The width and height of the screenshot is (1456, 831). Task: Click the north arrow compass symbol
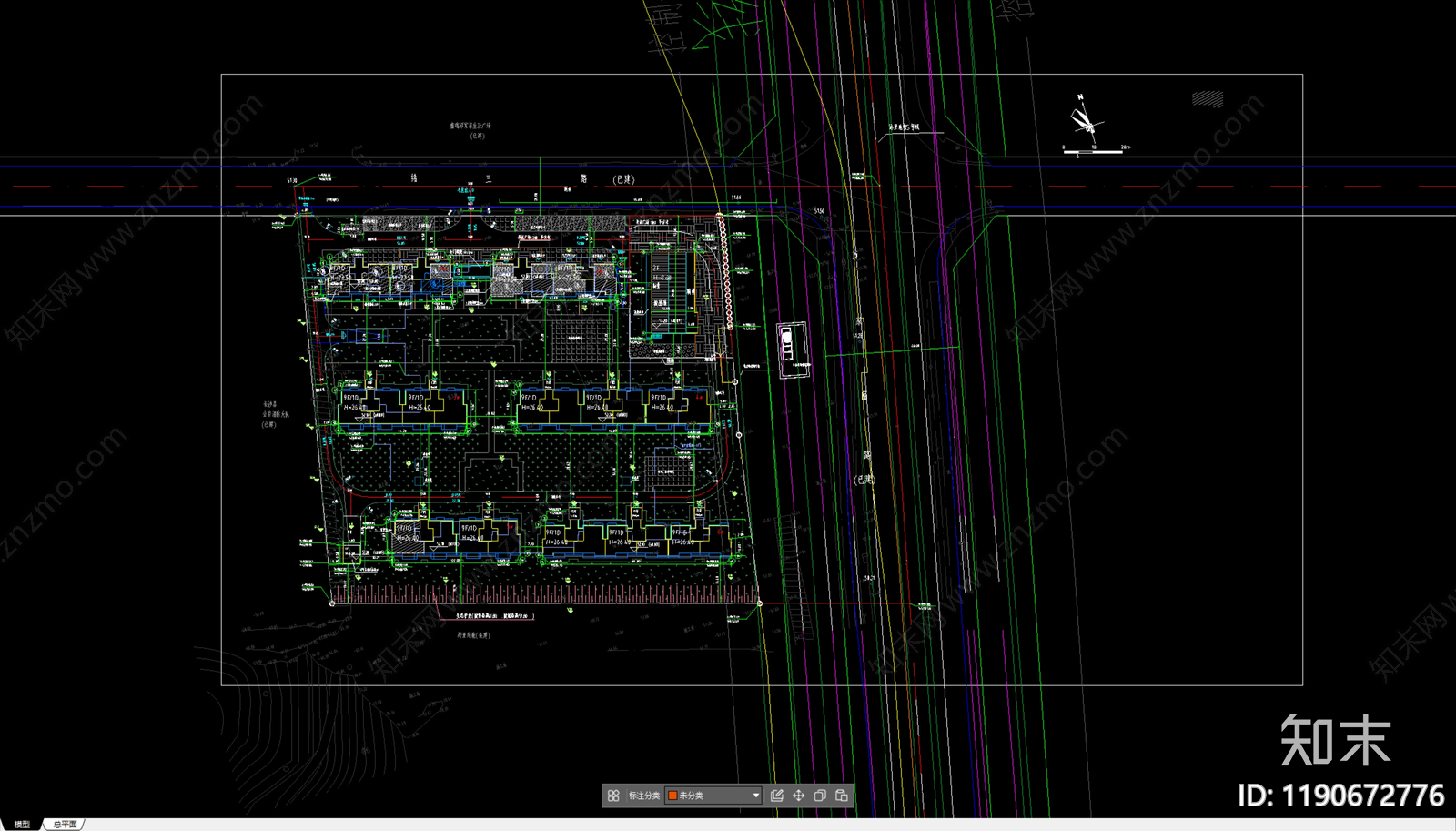tap(1084, 117)
